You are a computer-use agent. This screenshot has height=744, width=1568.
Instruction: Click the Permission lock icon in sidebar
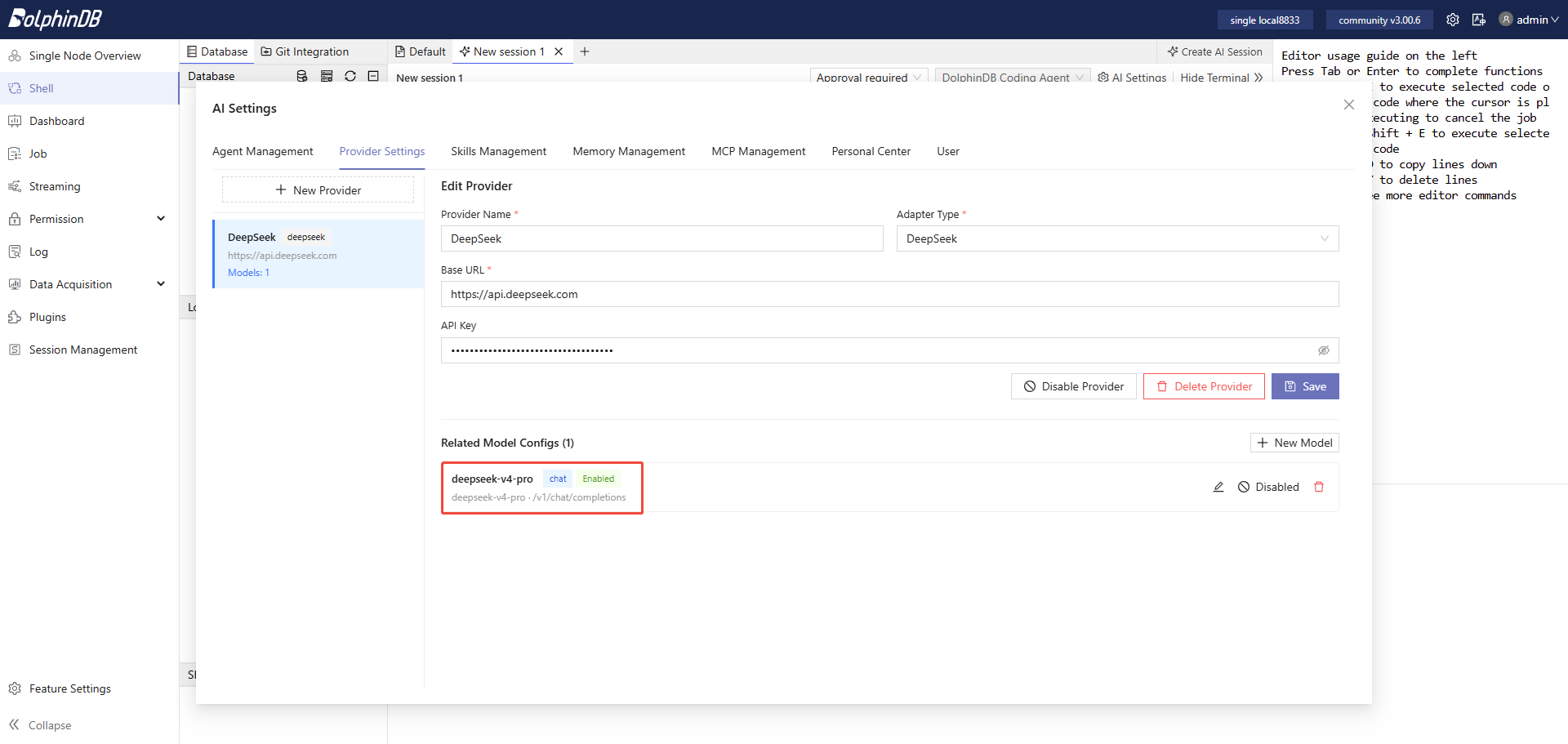tap(15, 219)
